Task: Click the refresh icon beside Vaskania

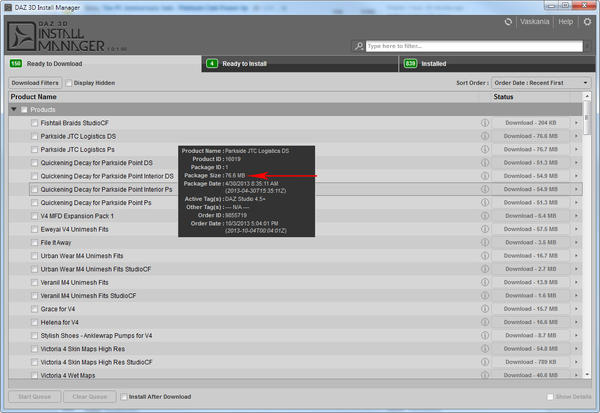Action: [508, 22]
